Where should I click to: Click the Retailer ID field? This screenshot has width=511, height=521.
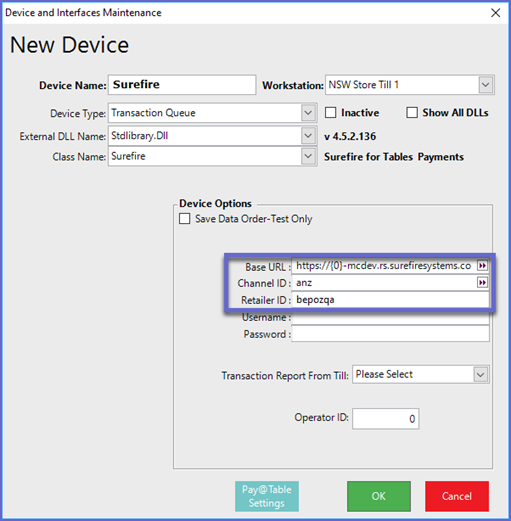pyautogui.click(x=391, y=300)
